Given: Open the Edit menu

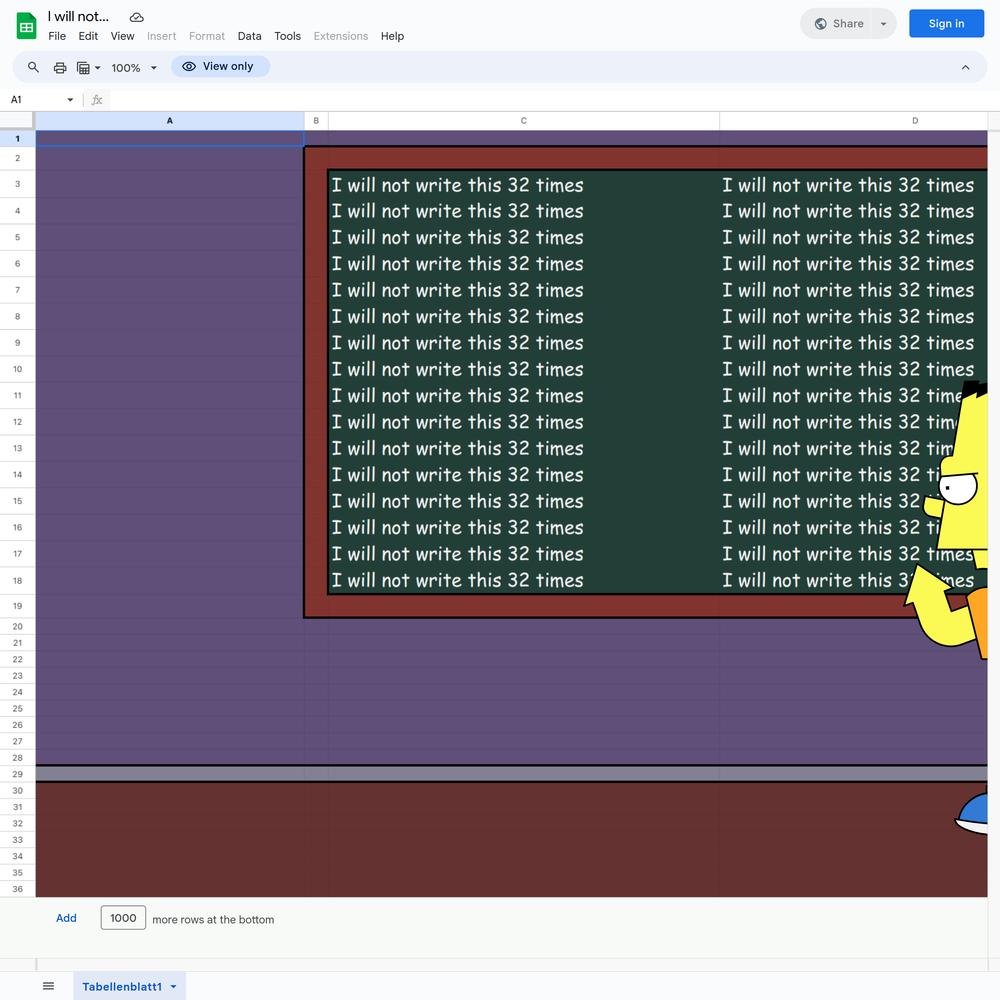Looking at the screenshot, I should [88, 36].
